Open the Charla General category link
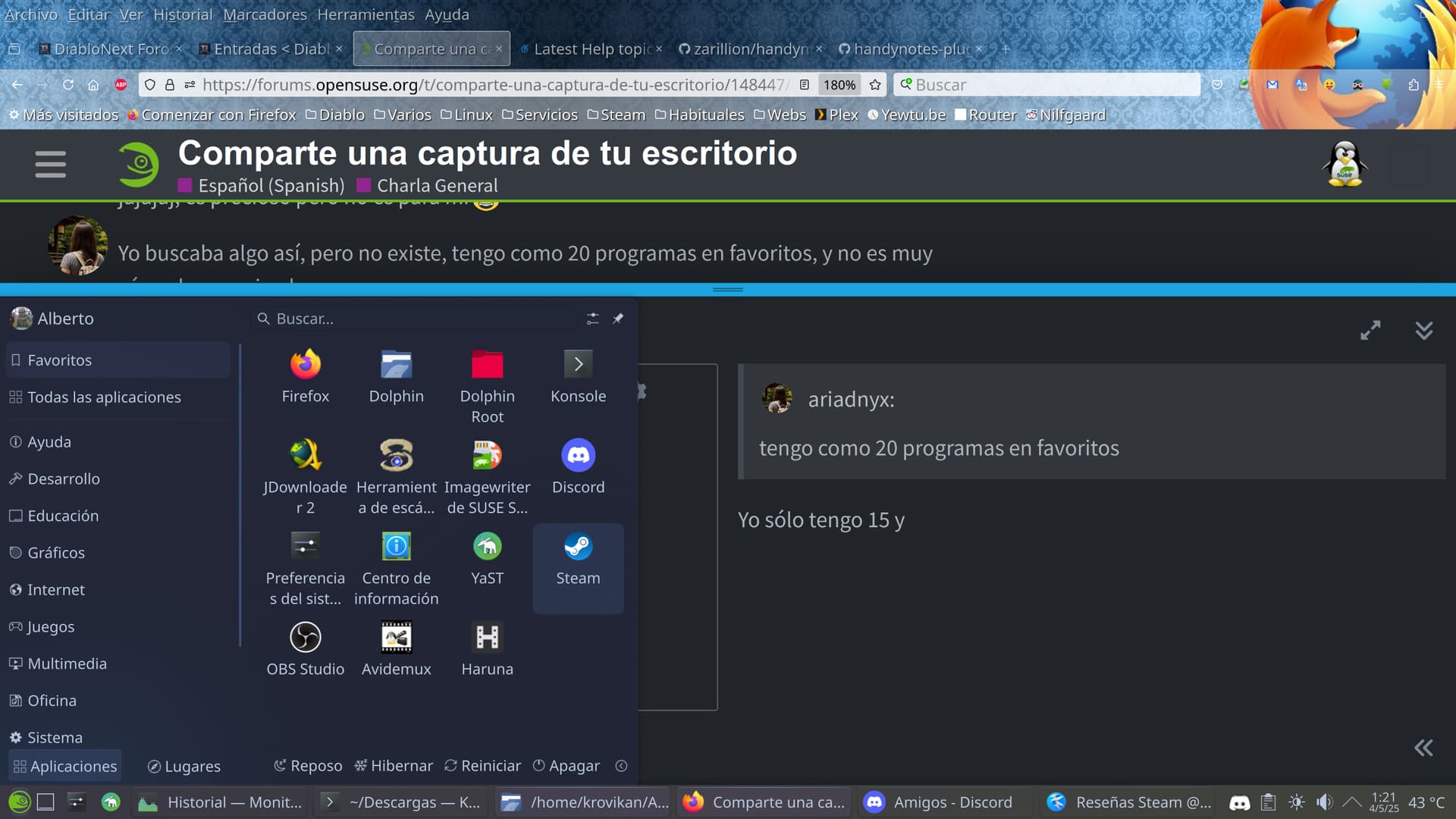 (437, 186)
